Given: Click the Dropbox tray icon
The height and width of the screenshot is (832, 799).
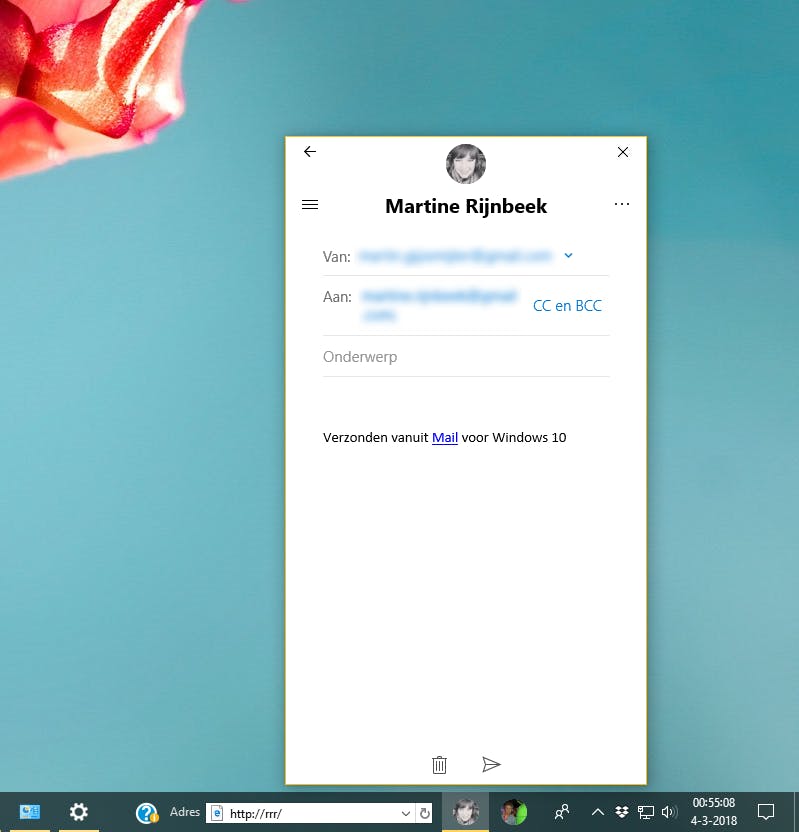Looking at the screenshot, I should pyautogui.click(x=621, y=812).
